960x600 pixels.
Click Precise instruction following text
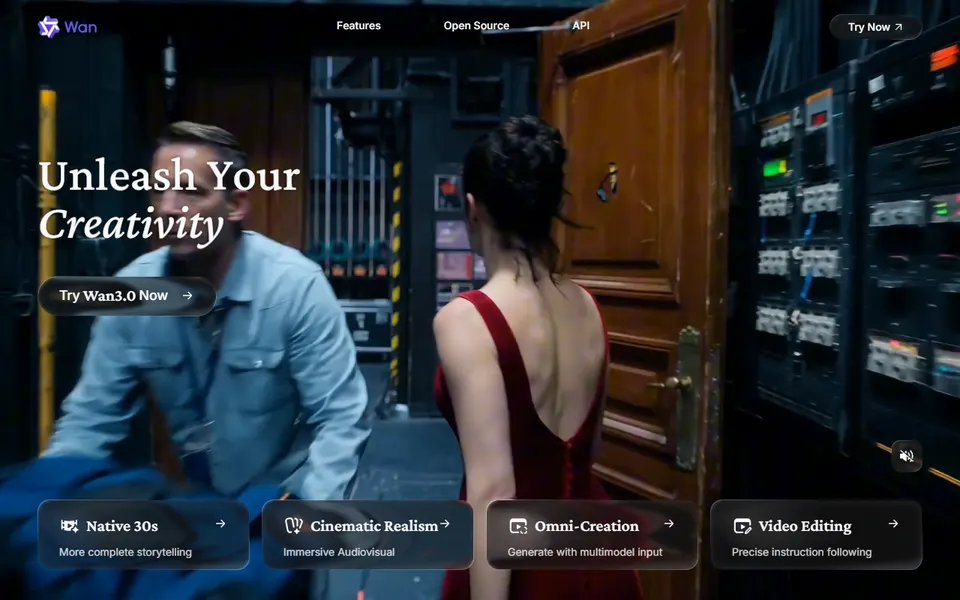point(801,552)
